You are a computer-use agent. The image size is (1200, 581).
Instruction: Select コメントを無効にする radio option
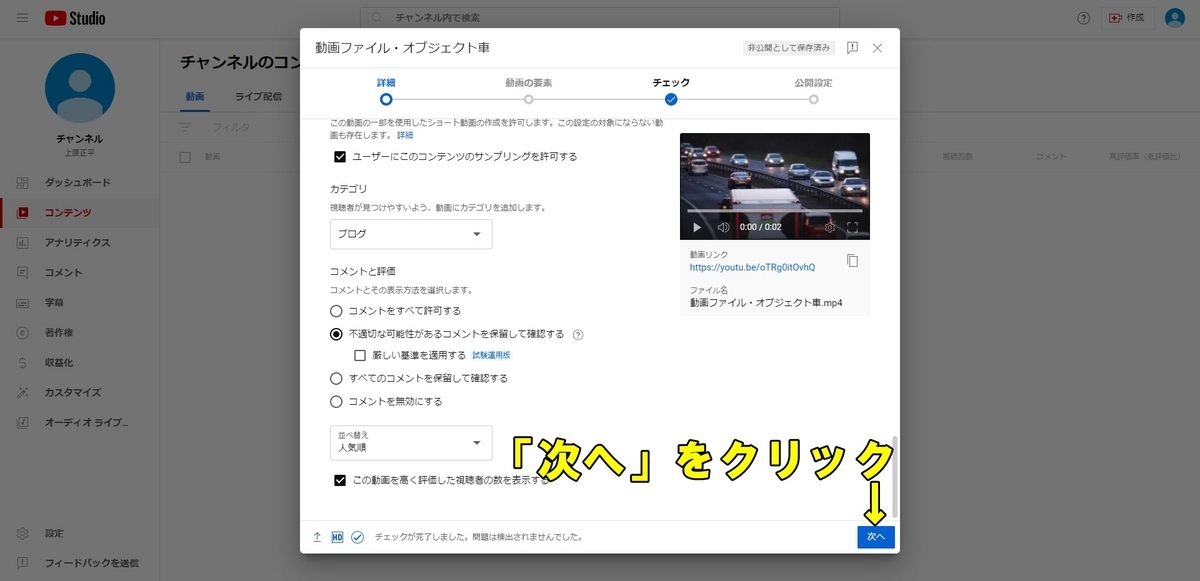click(x=336, y=401)
